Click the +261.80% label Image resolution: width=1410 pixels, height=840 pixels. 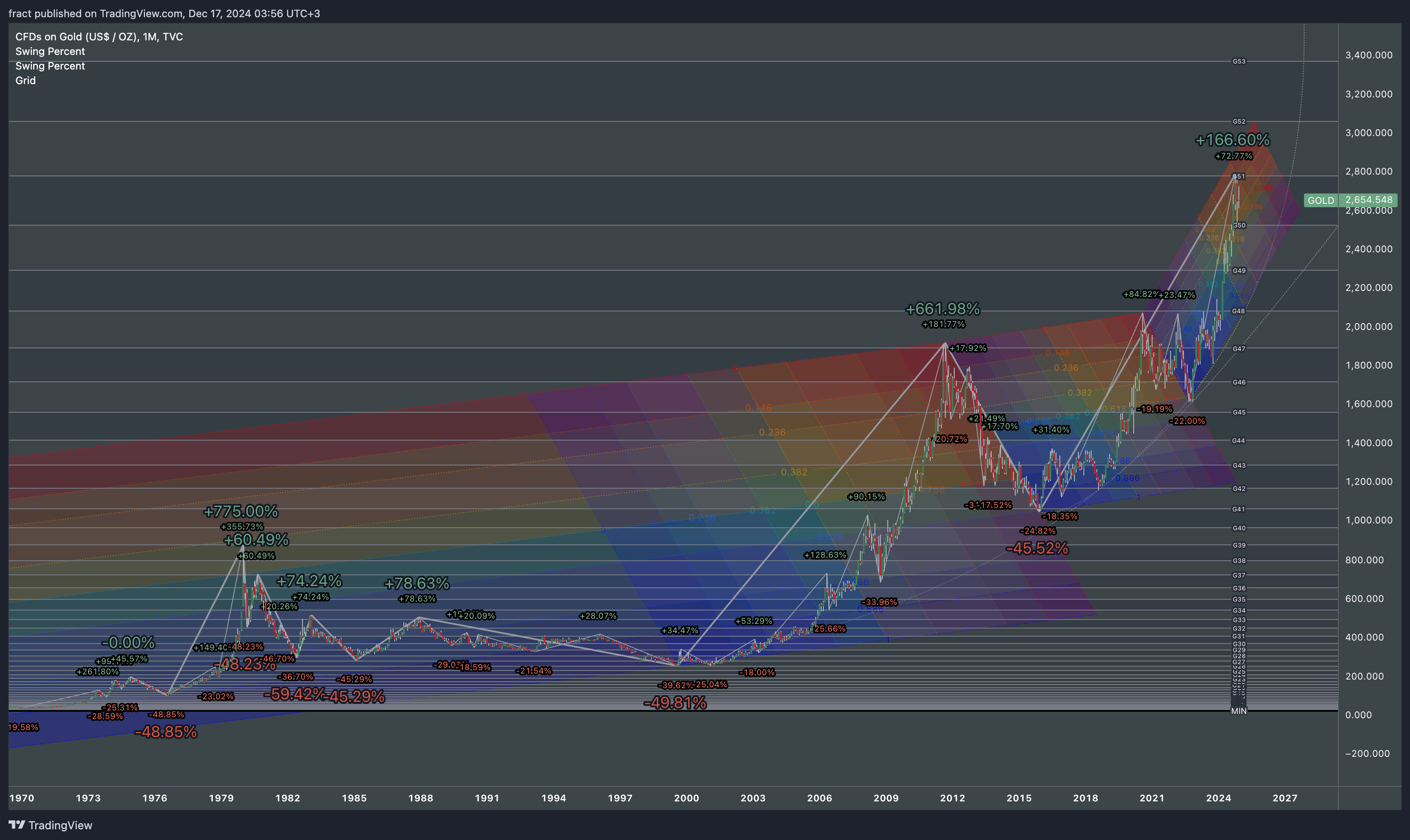(x=97, y=671)
